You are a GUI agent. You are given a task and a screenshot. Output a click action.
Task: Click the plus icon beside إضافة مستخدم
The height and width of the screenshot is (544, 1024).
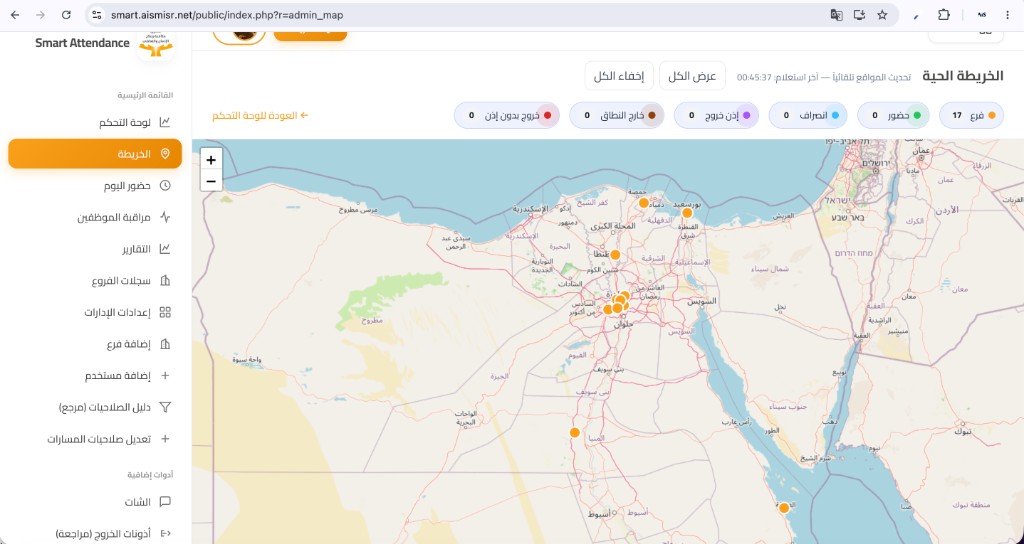click(x=165, y=376)
